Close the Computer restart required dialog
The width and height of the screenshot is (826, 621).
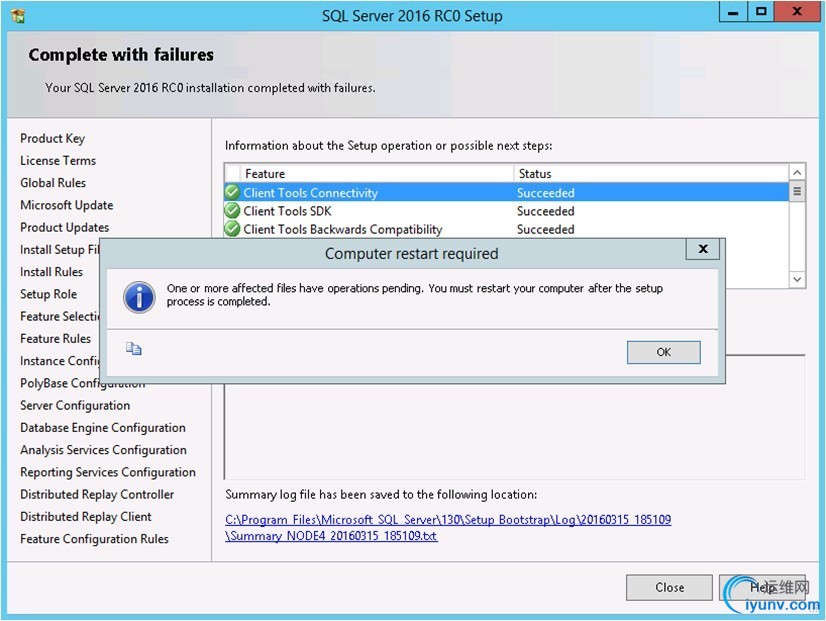point(703,249)
